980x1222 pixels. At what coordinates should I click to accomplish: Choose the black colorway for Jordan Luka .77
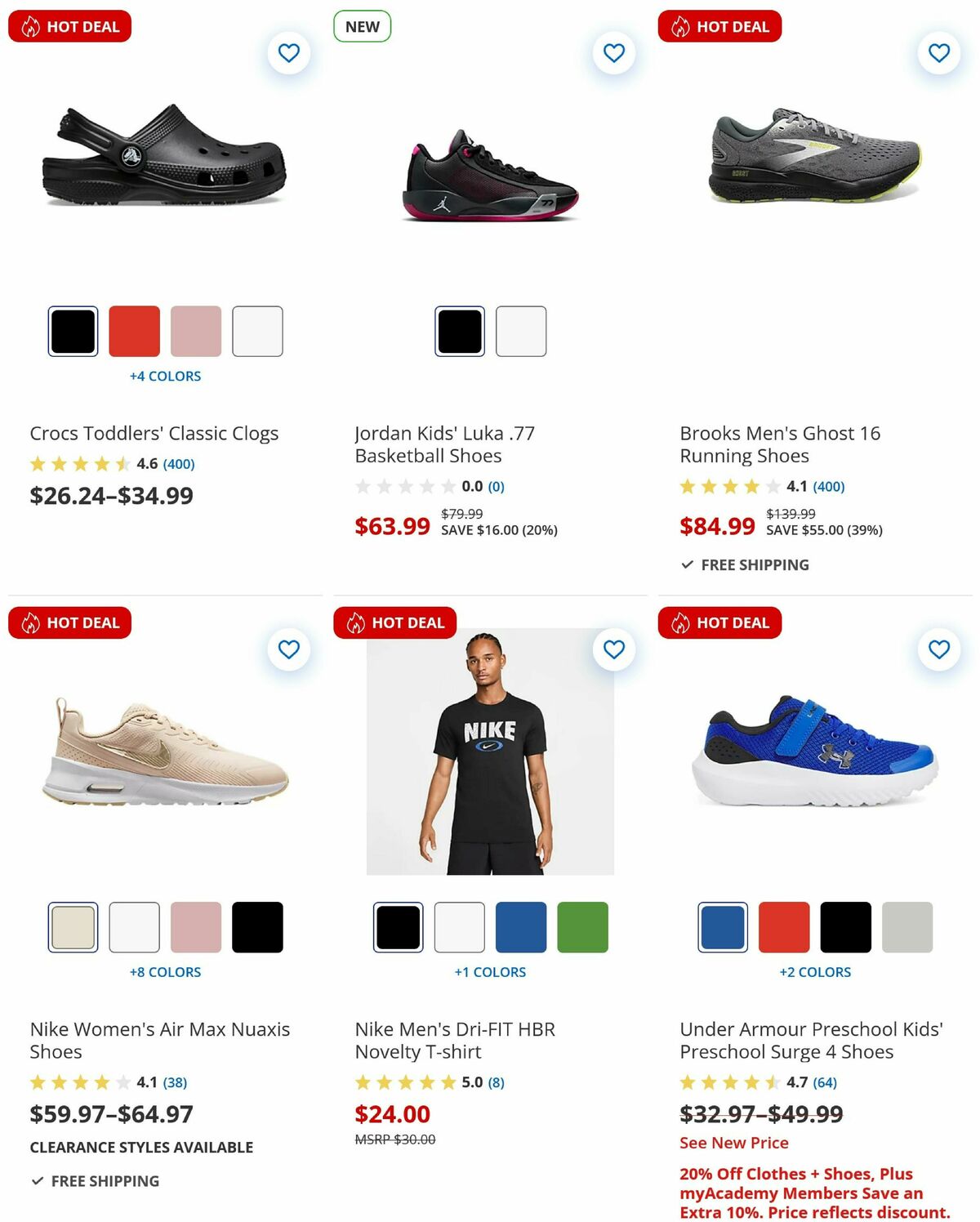tap(461, 331)
